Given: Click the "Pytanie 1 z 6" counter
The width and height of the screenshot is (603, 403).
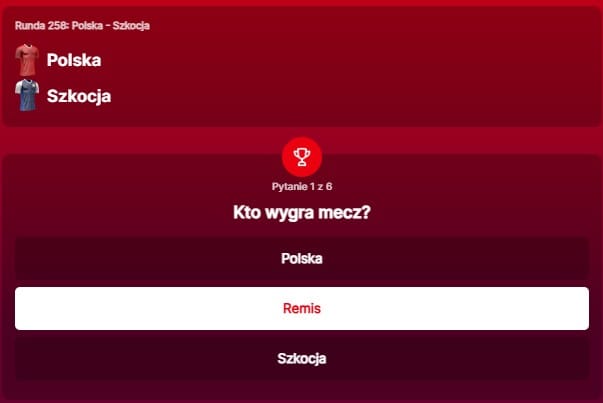Looking at the screenshot, I should (x=301, y=186).
